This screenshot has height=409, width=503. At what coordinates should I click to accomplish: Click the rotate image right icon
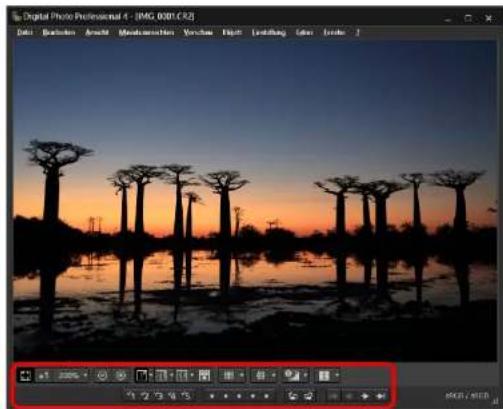308,396
